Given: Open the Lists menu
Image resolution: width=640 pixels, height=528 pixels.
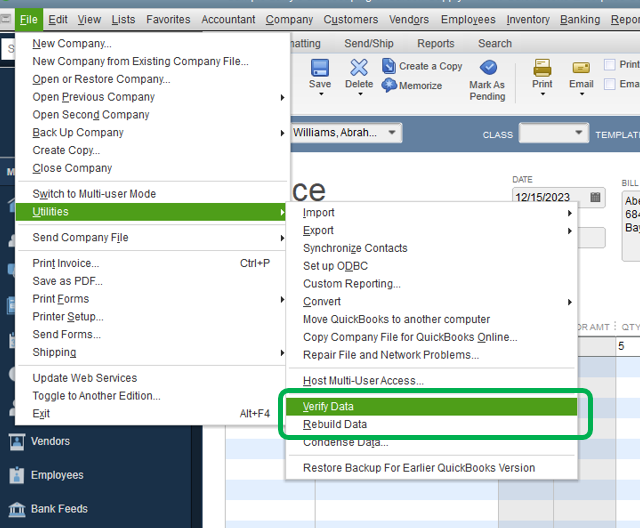Looking at the screenshot, I should pos(123,20).
